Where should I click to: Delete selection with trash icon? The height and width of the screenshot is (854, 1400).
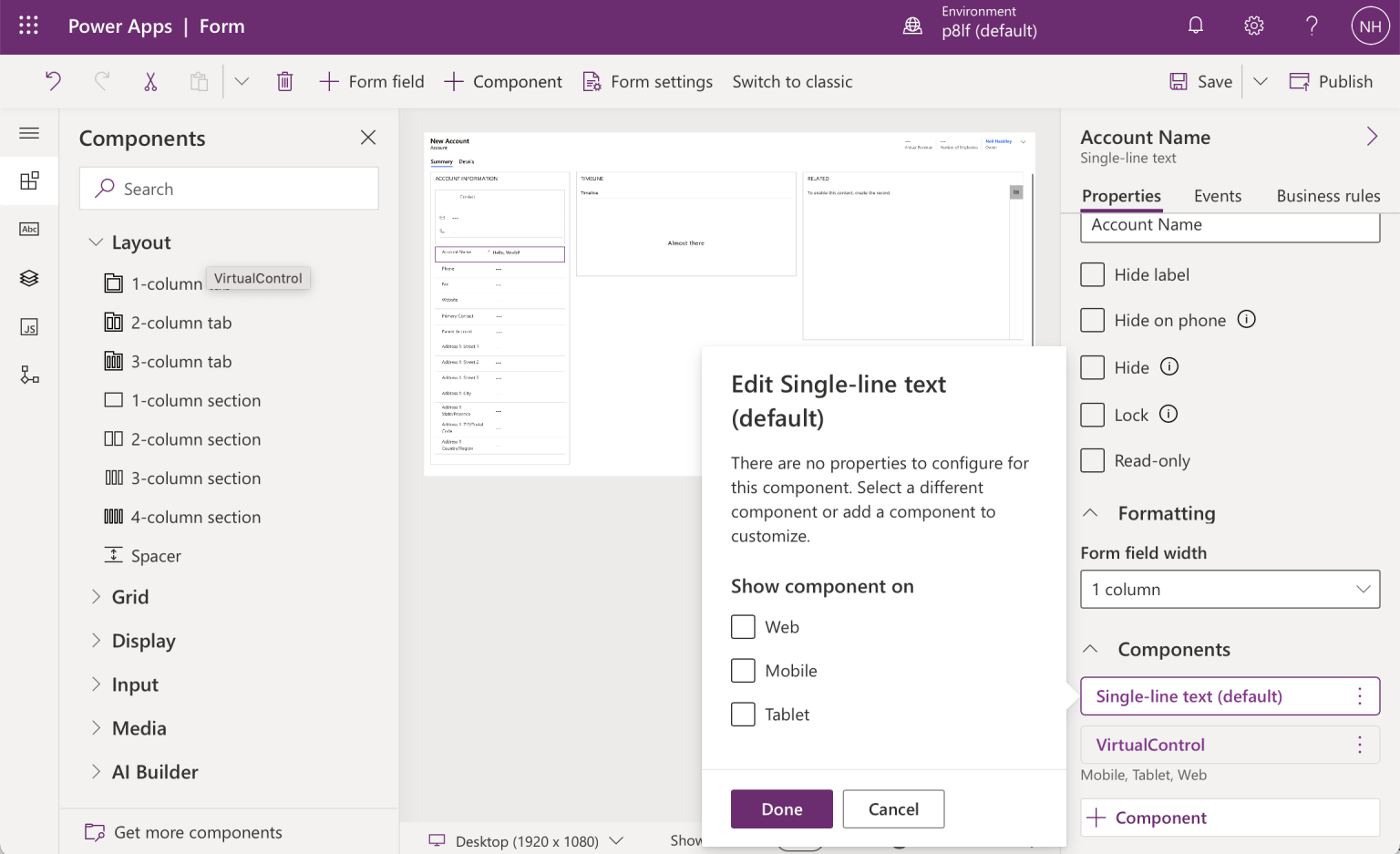point(284,81)
